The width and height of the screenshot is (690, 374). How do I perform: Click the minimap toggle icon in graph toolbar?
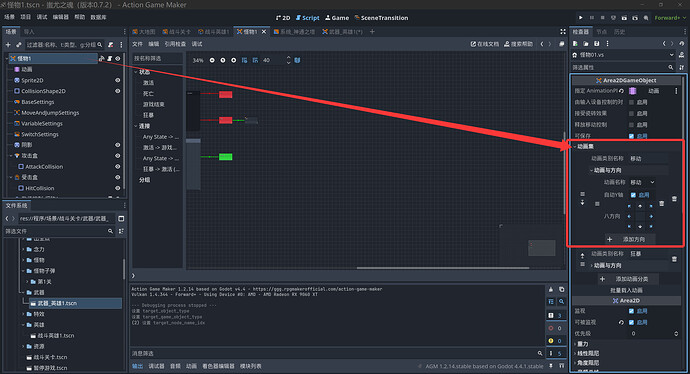tap(297, 60)
